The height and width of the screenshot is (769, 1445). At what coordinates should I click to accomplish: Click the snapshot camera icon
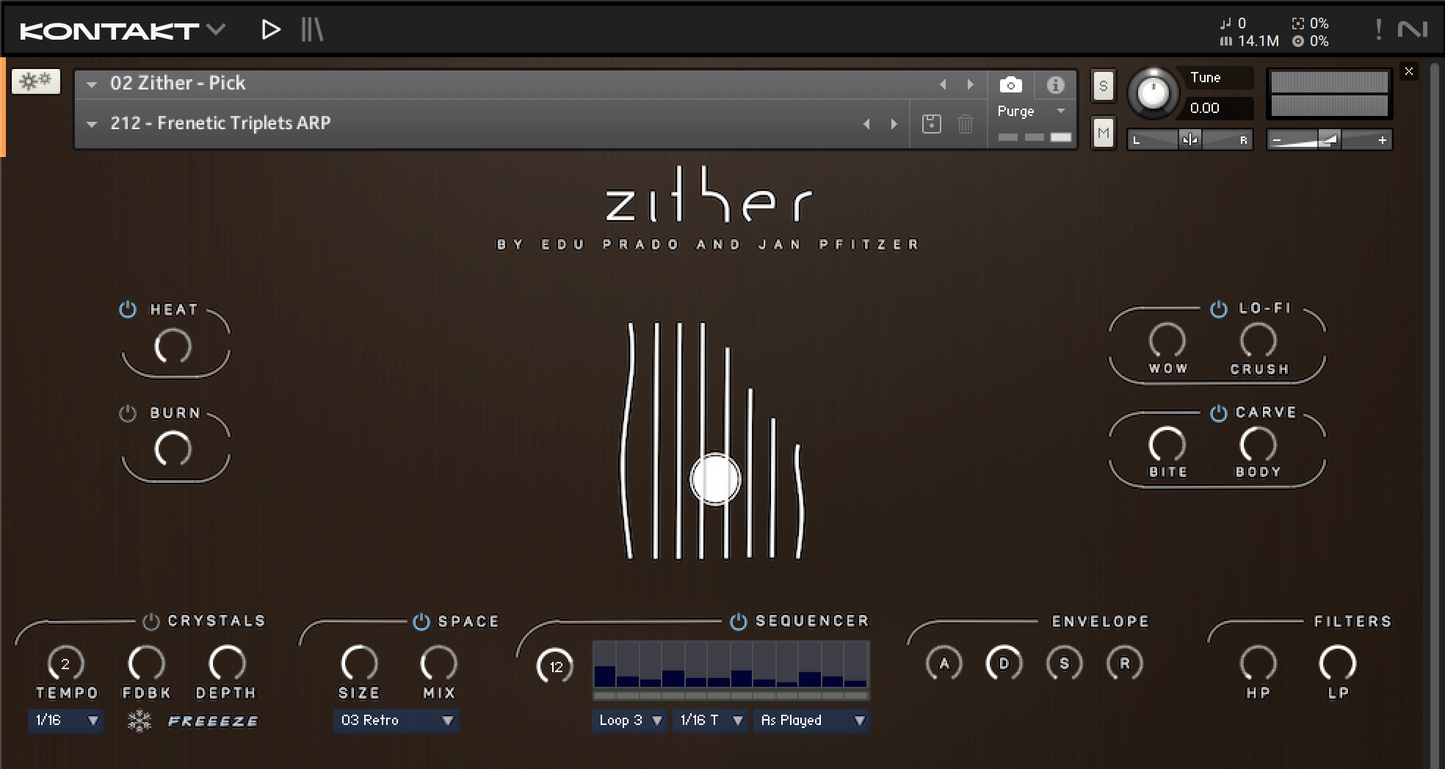point(1010,84)
